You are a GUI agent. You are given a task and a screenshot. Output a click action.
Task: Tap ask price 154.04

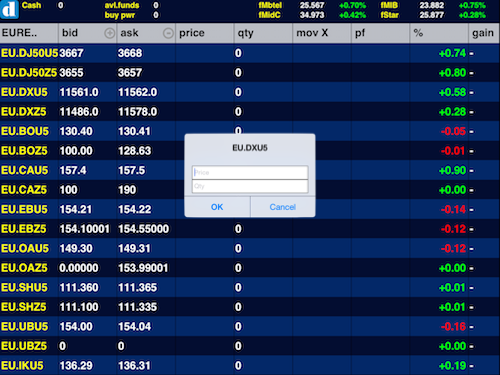(x=135, y=326)
